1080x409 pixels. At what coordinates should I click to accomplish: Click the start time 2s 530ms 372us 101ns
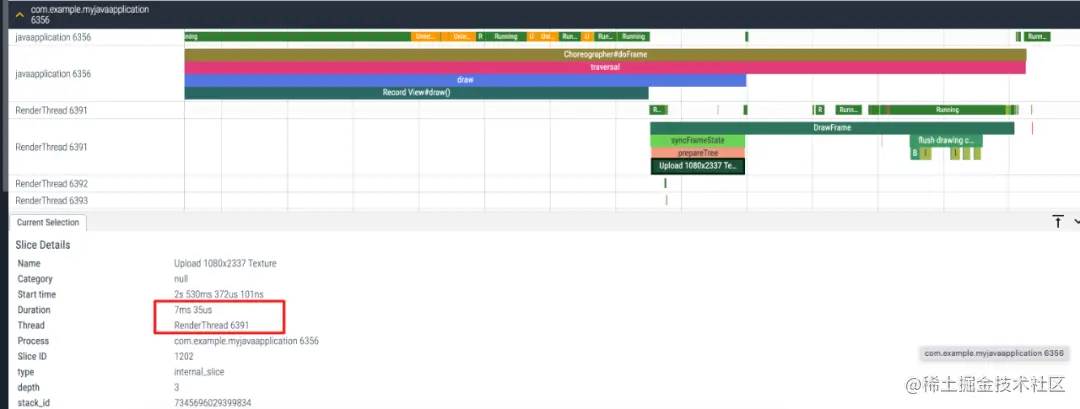click(218, 295)
